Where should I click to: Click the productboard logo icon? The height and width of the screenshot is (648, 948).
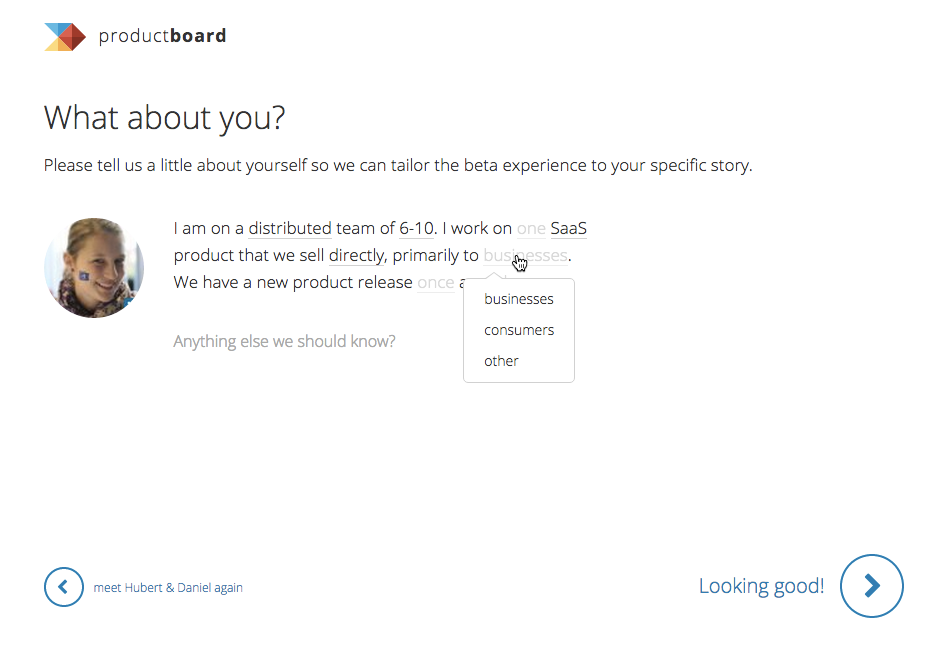65,37
